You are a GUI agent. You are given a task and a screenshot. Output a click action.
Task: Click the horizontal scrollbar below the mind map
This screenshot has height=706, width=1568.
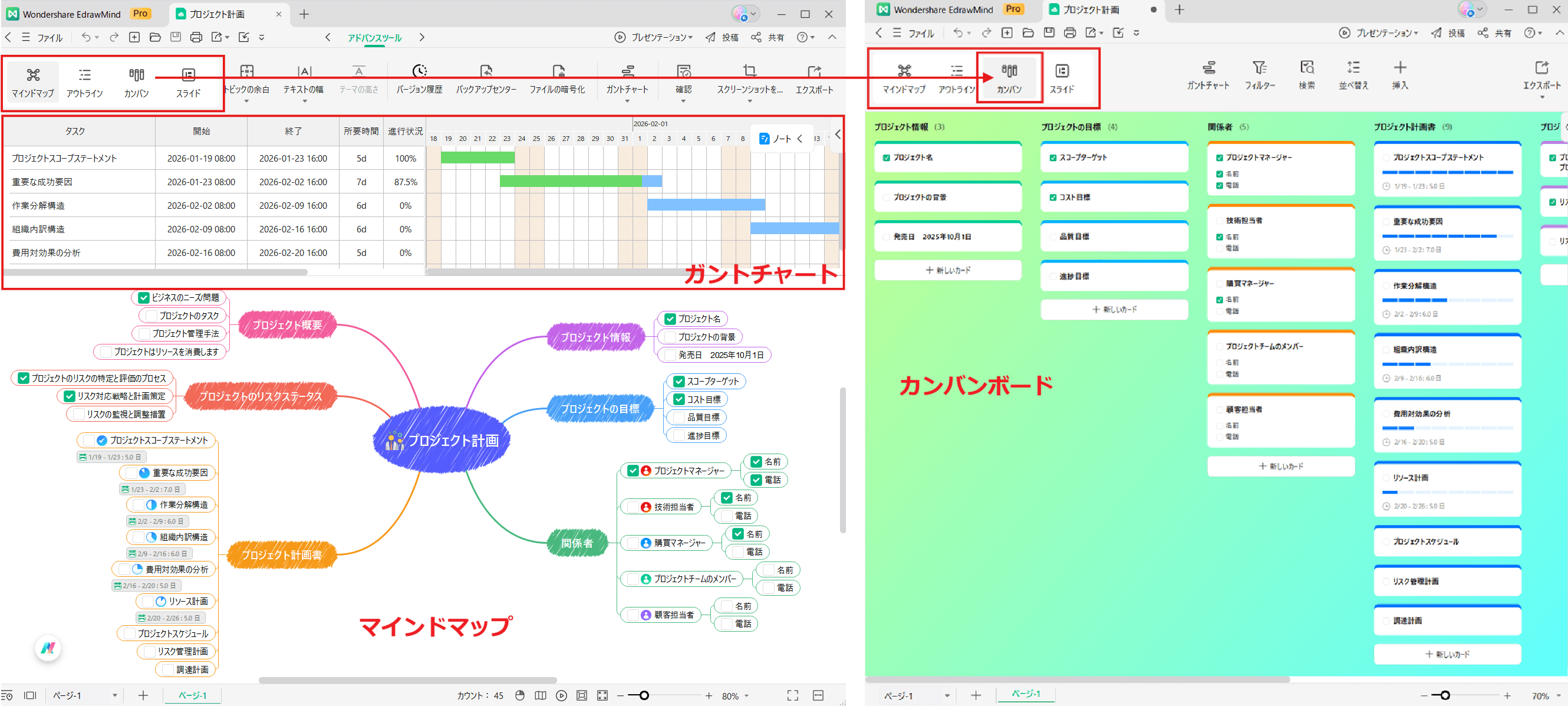click(408, 681)
